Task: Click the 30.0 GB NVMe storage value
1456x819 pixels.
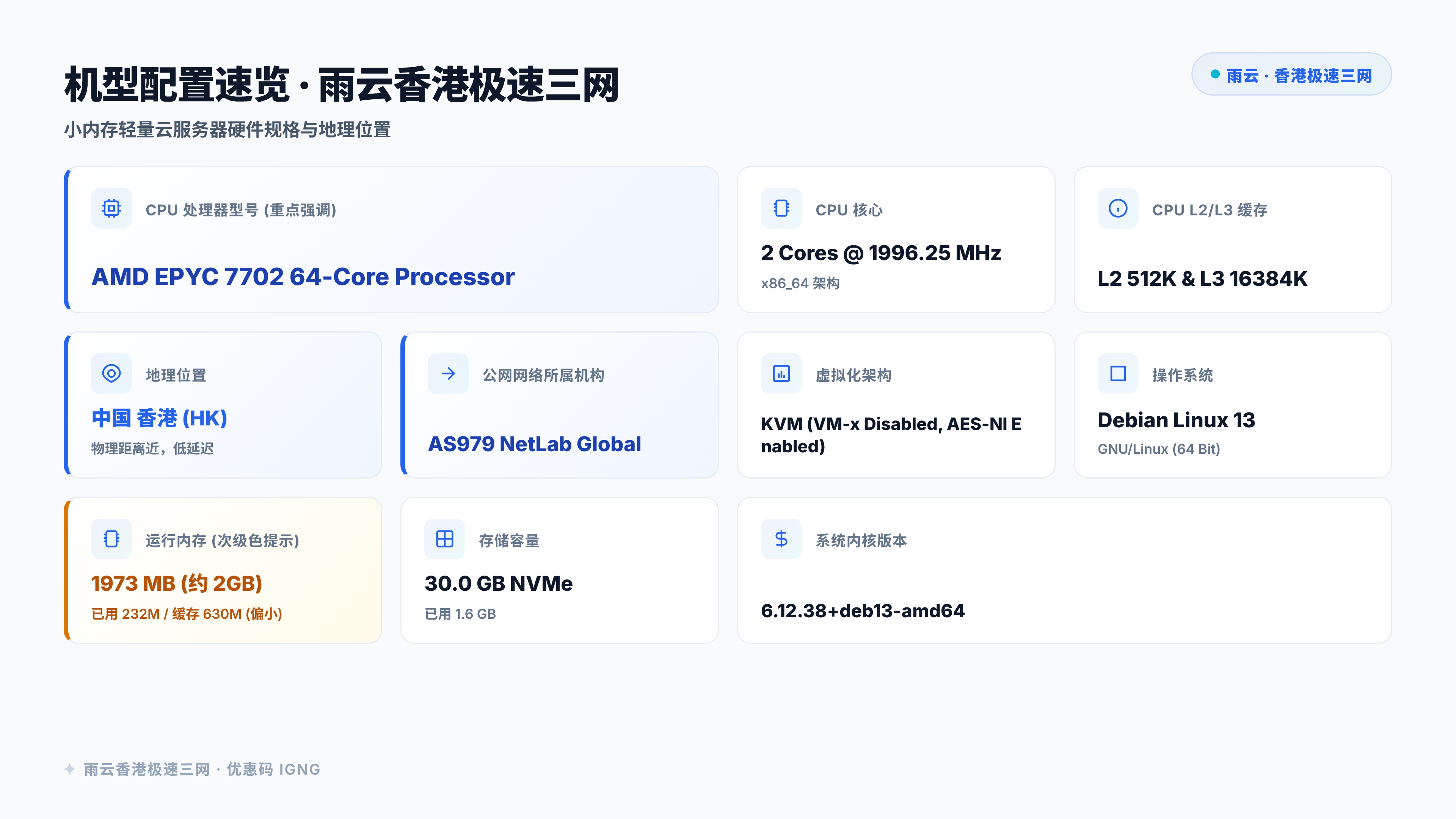Action: pyautogui.click(x=499, y=584)
